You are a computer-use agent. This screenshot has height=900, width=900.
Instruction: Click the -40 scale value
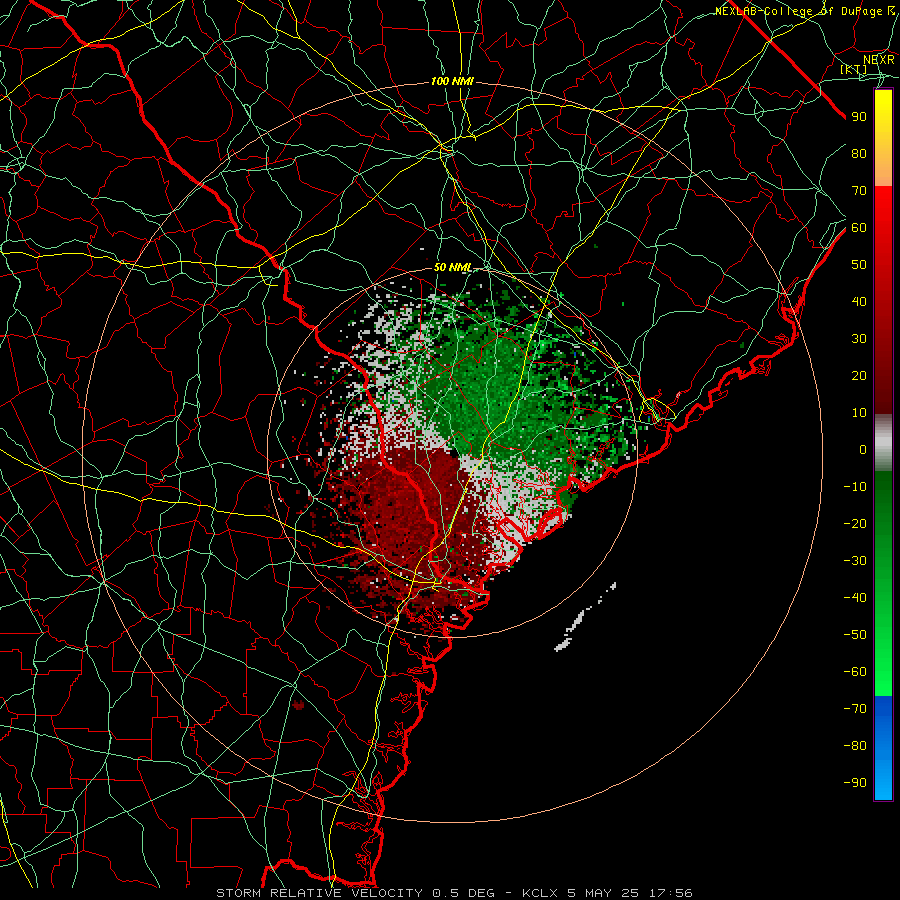pos(855,598)
